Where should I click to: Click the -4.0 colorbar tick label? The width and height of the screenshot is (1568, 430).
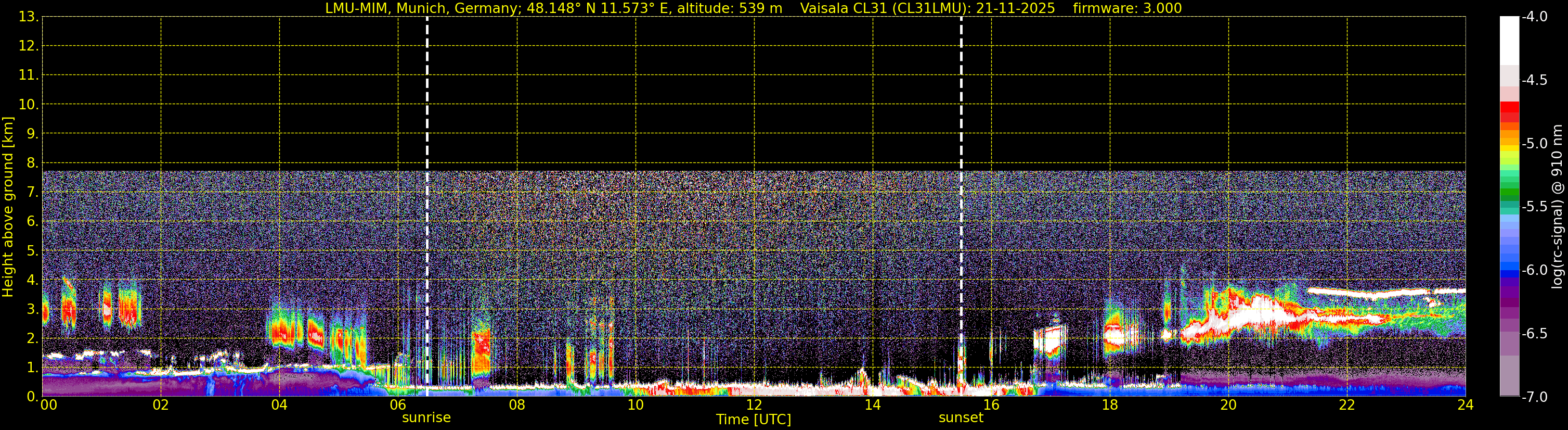click(1534, 17)
